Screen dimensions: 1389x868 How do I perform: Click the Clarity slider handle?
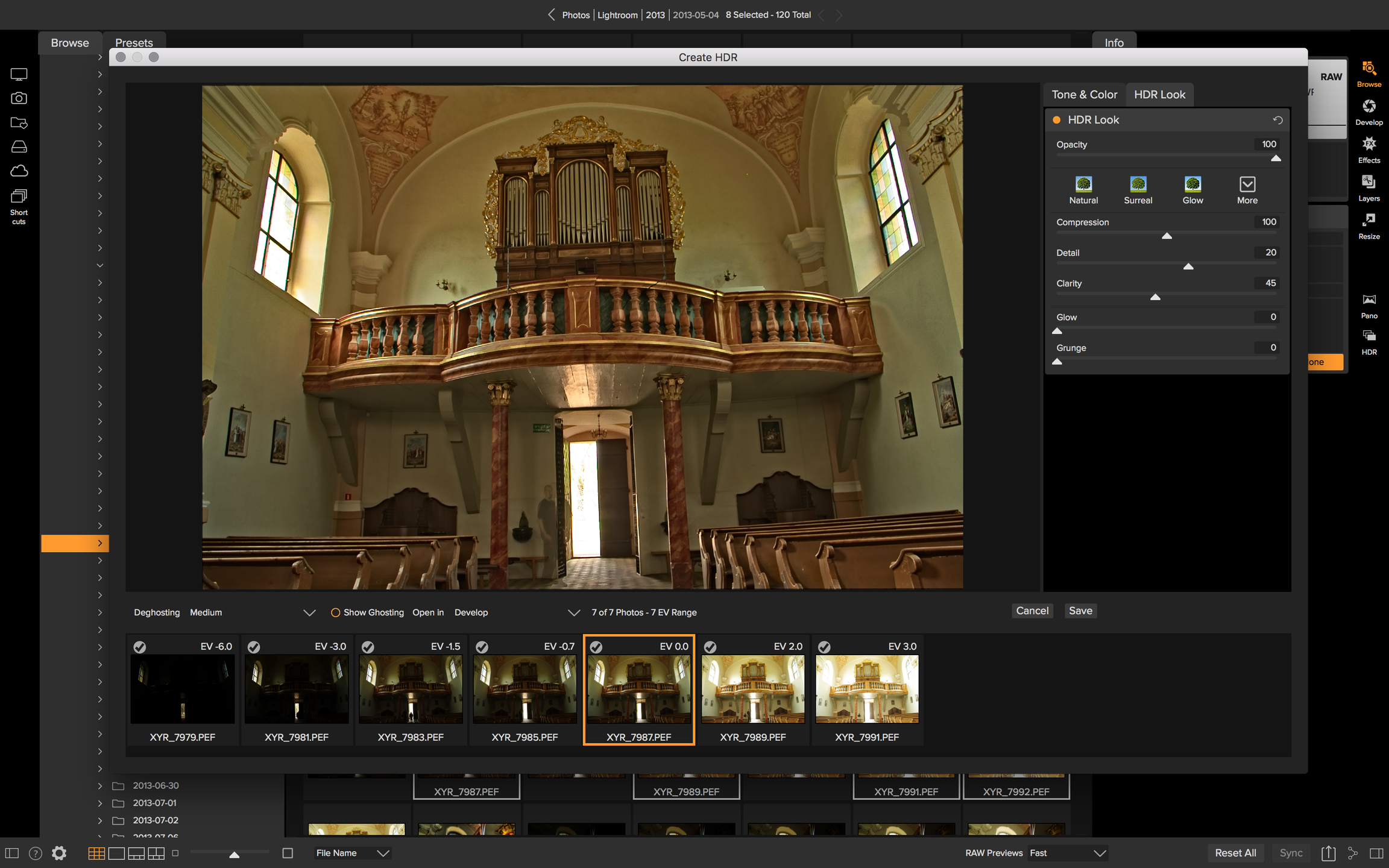[x=1155, y=297]
